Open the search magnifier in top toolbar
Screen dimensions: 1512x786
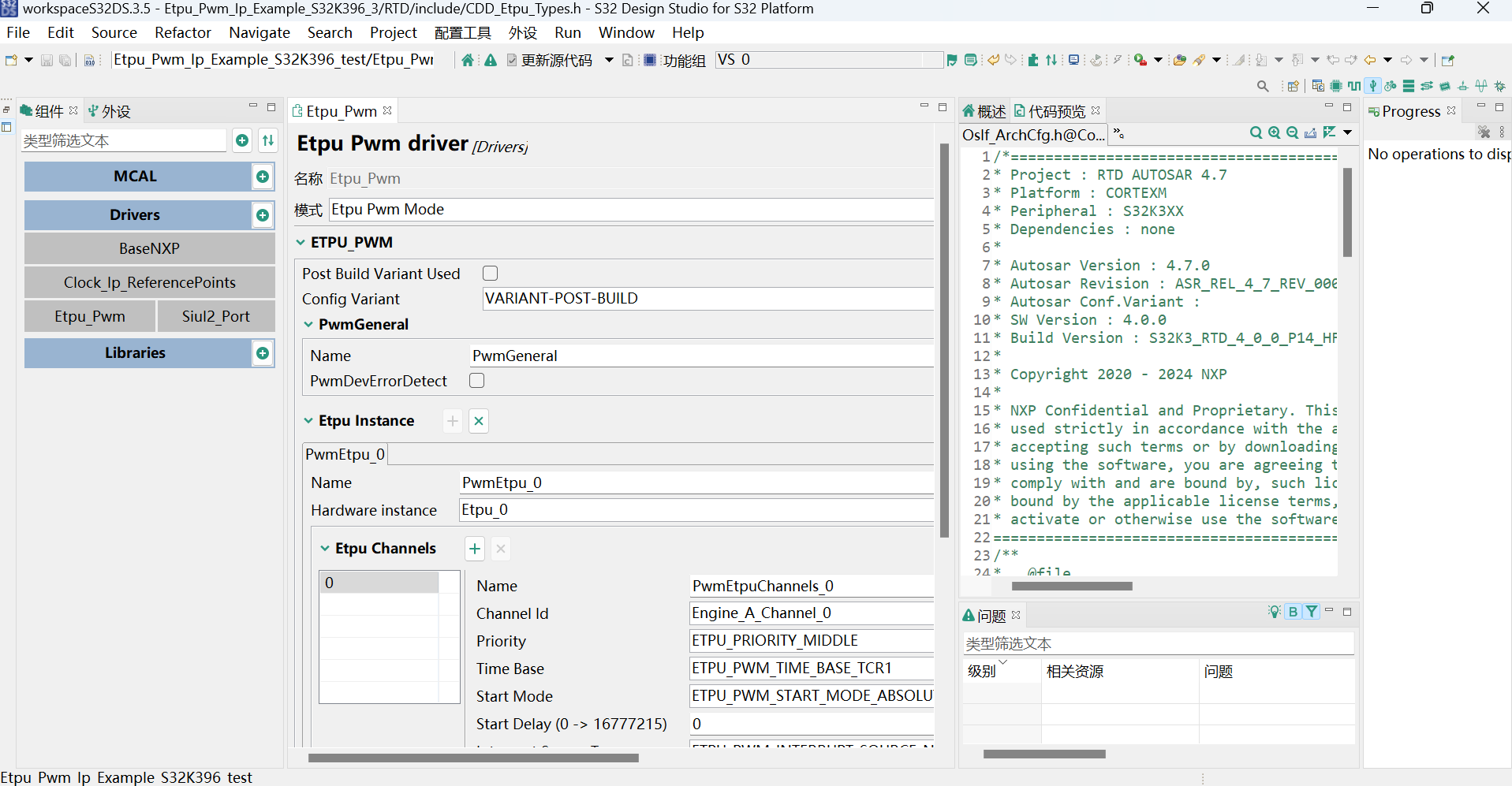(x=1262, y=86)
